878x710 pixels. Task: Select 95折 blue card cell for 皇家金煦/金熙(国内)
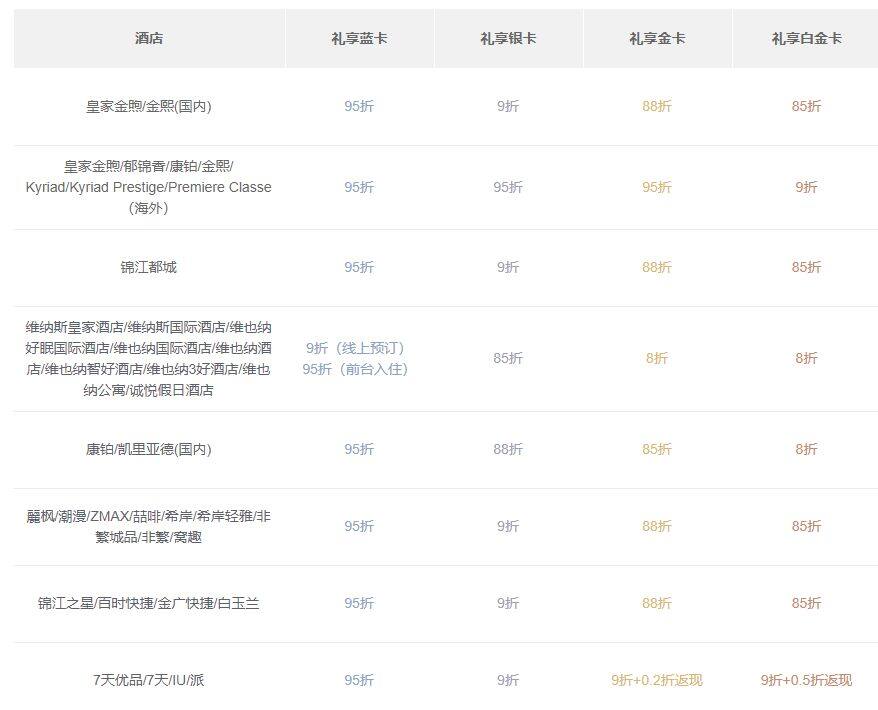tap(359, 106)
